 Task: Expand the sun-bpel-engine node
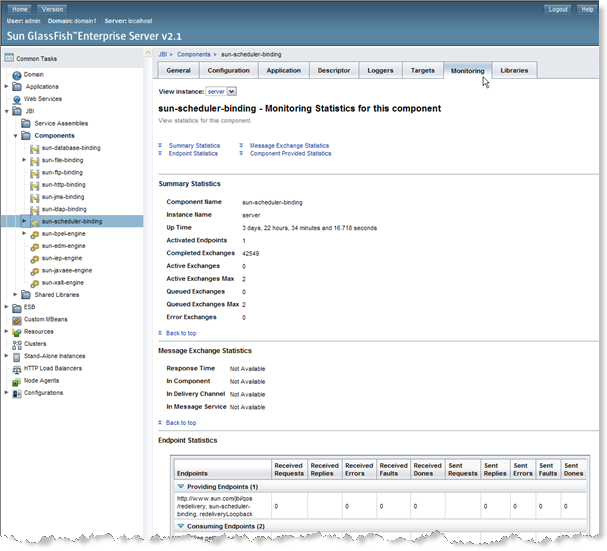click(x=24, y=233)
